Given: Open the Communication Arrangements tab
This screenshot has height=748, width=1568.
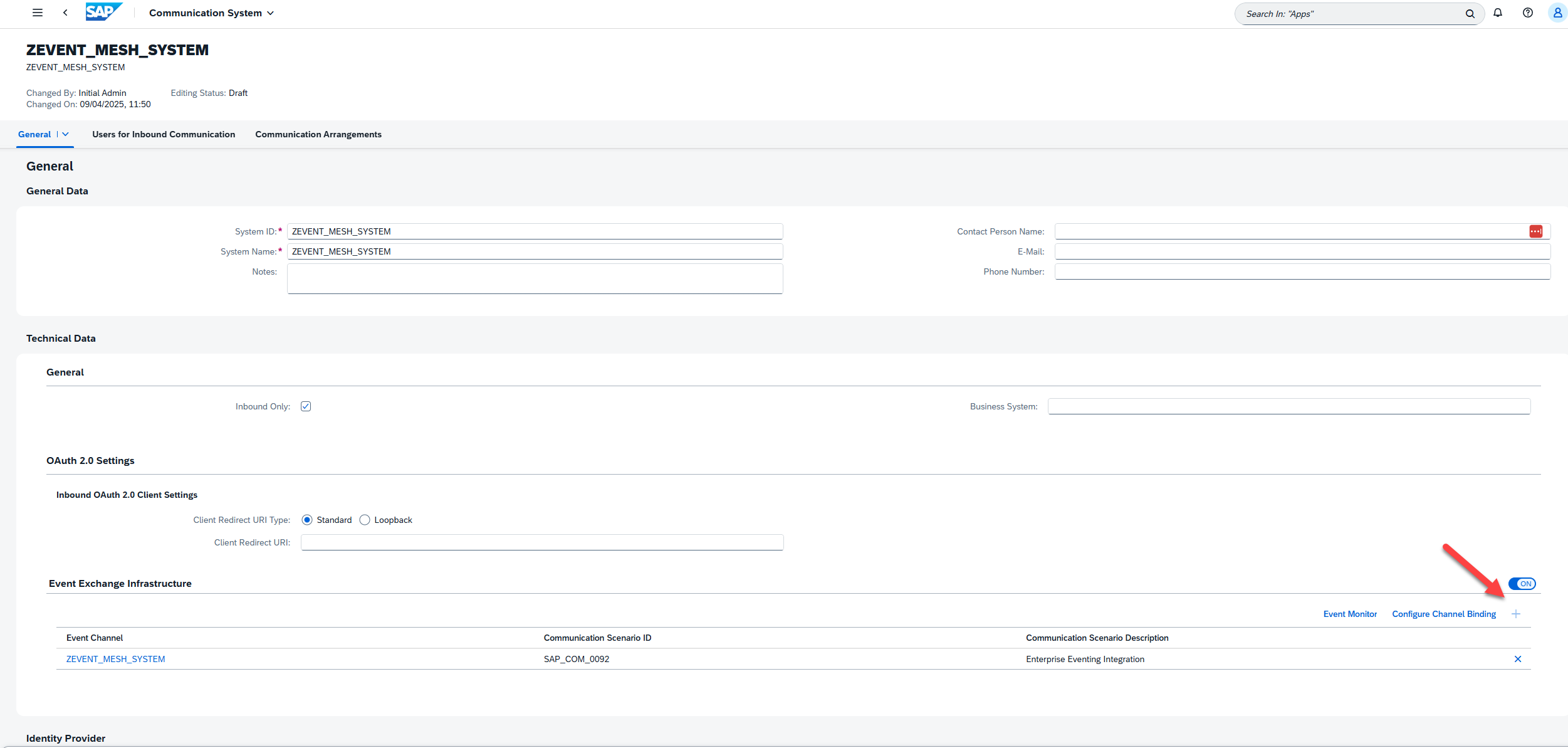Looking at the screenshot, I should [318, 134].
